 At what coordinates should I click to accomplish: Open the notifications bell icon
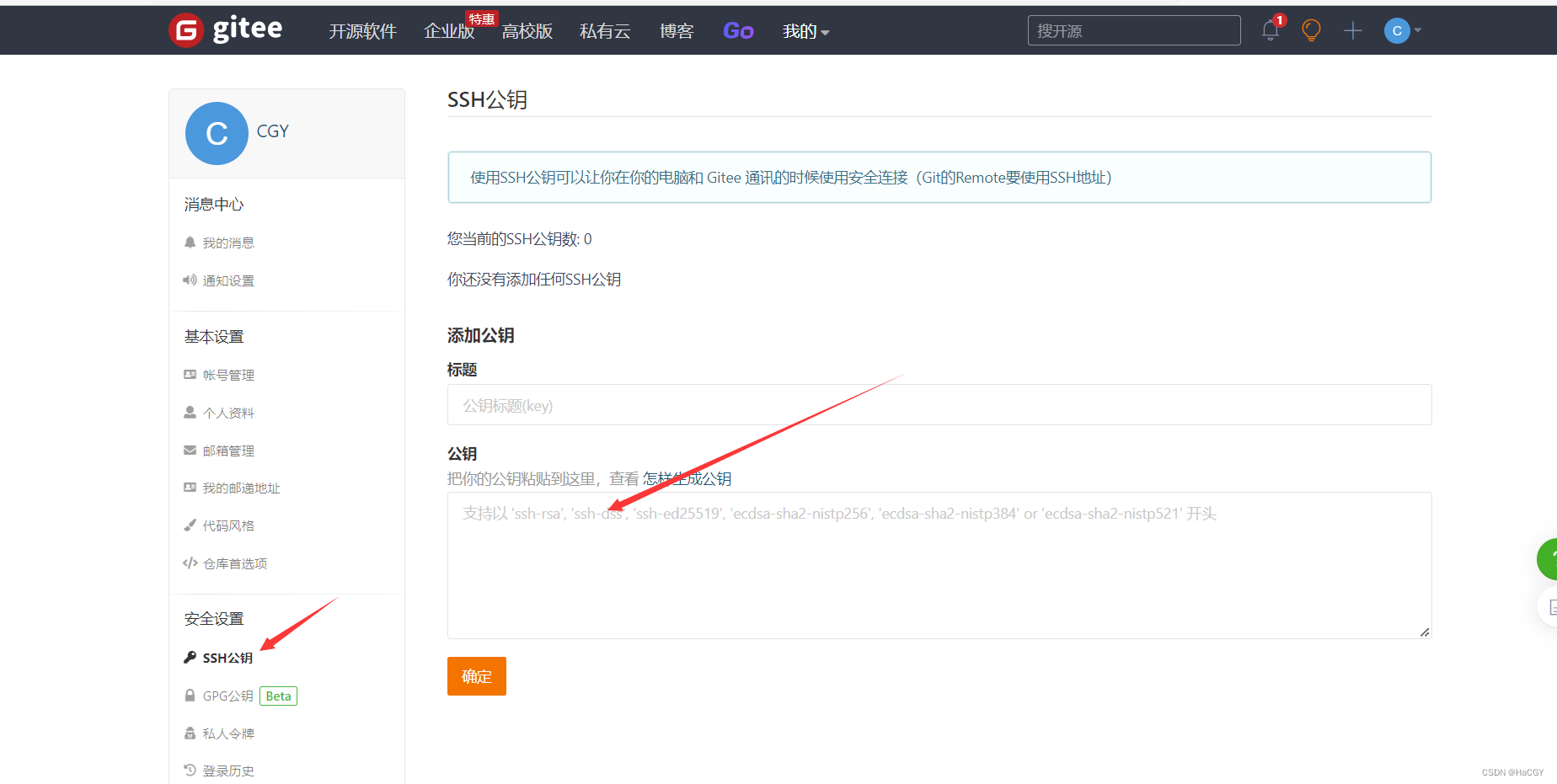(x=1271, y=31)
